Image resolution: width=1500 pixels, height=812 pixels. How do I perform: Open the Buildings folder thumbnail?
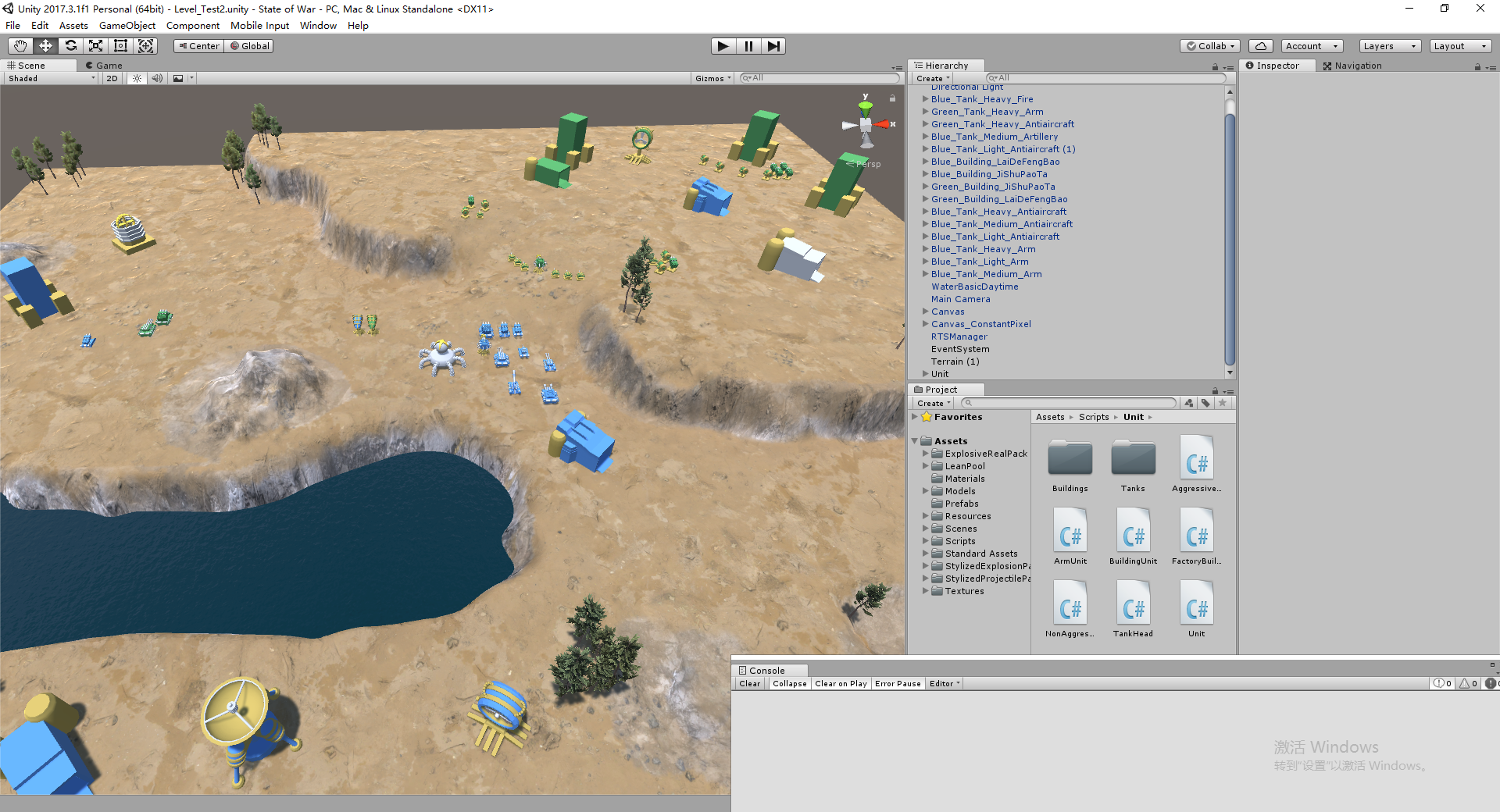click(x=1070, y=458)
